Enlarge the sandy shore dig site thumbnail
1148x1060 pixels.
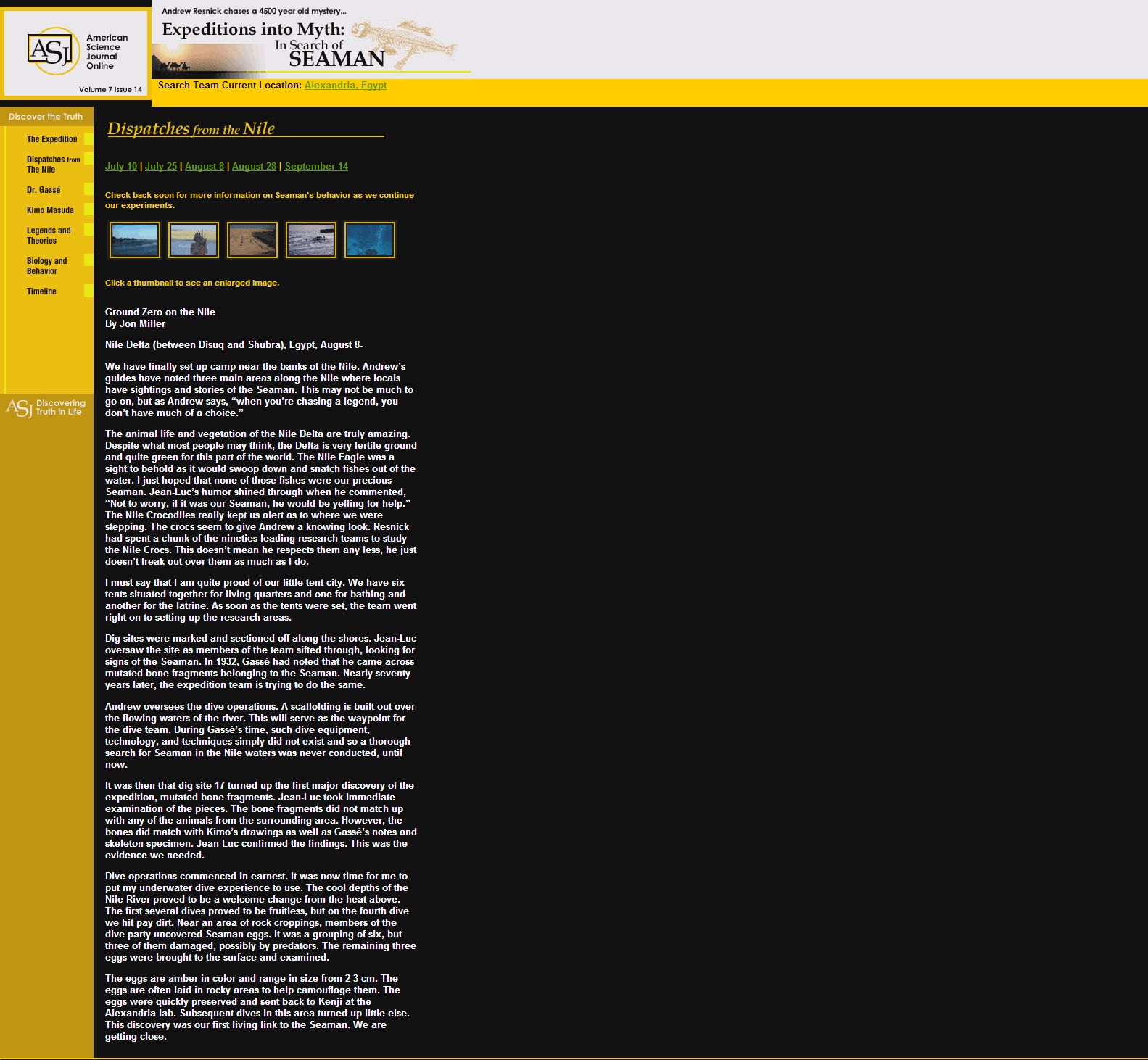click(252, 240)
